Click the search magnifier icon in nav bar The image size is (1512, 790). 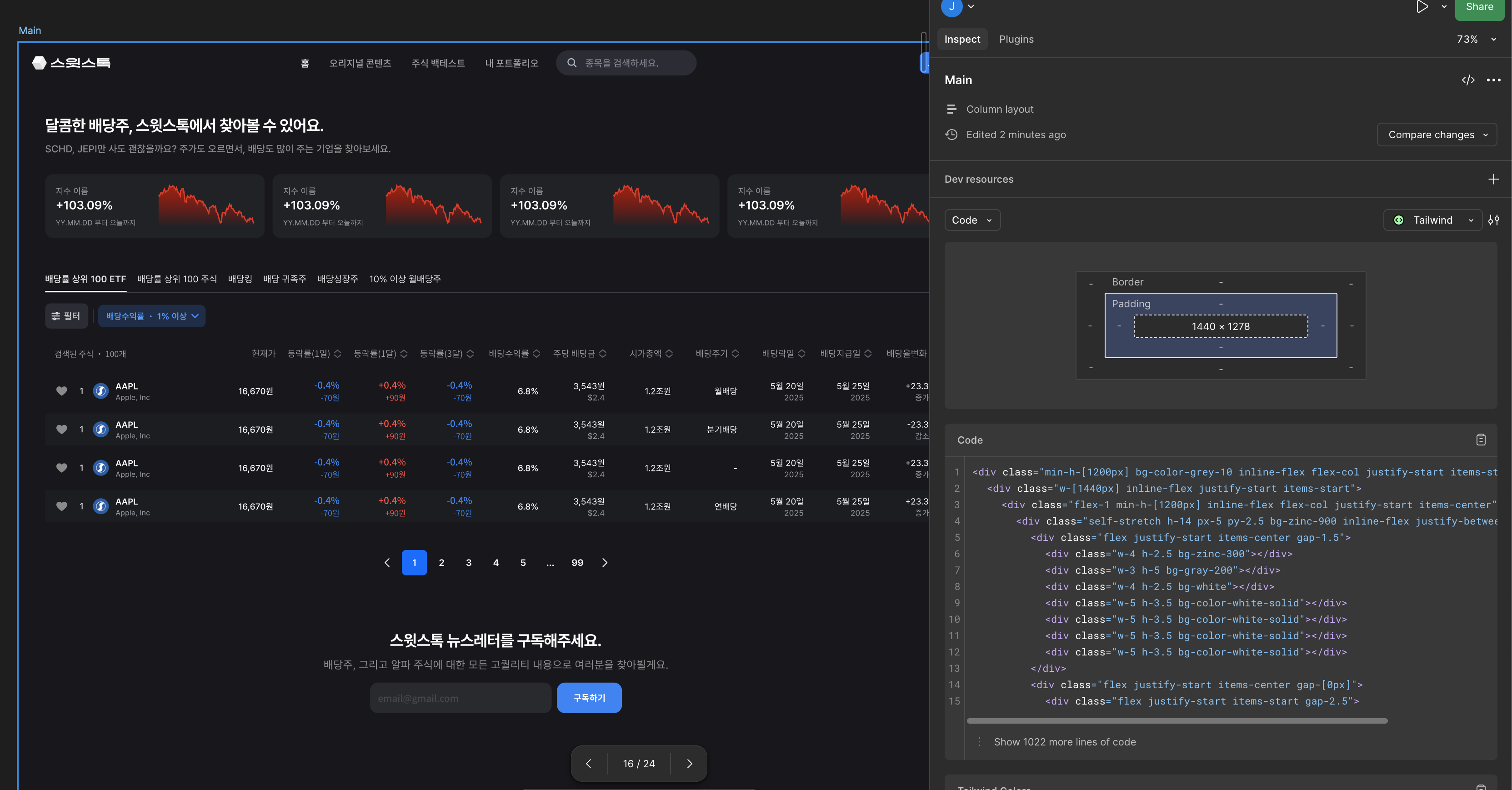point(571,63)
